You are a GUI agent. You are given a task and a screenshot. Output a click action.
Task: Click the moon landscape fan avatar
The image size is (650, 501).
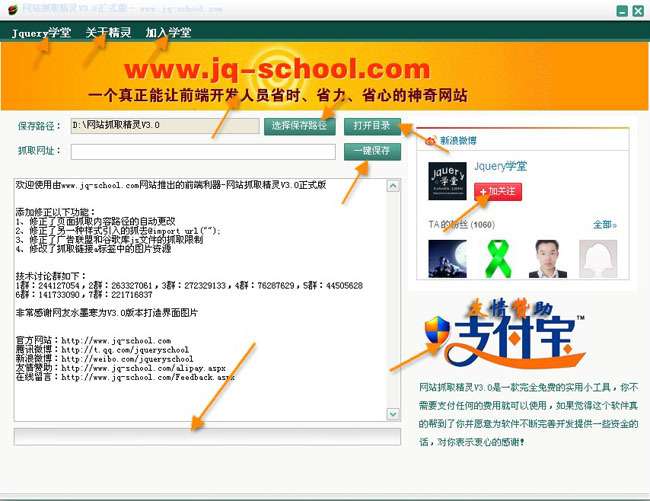coord(447,259)
